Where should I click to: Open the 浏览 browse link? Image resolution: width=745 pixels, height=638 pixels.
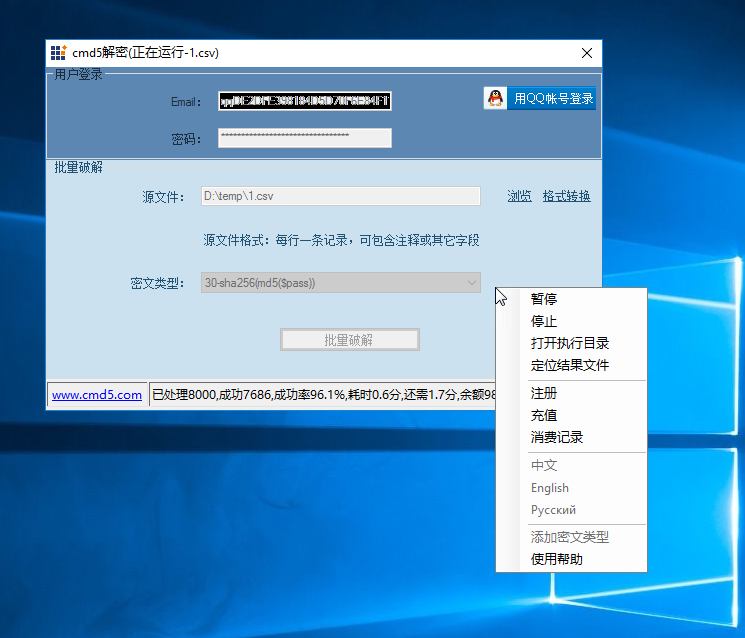(519, 196)
